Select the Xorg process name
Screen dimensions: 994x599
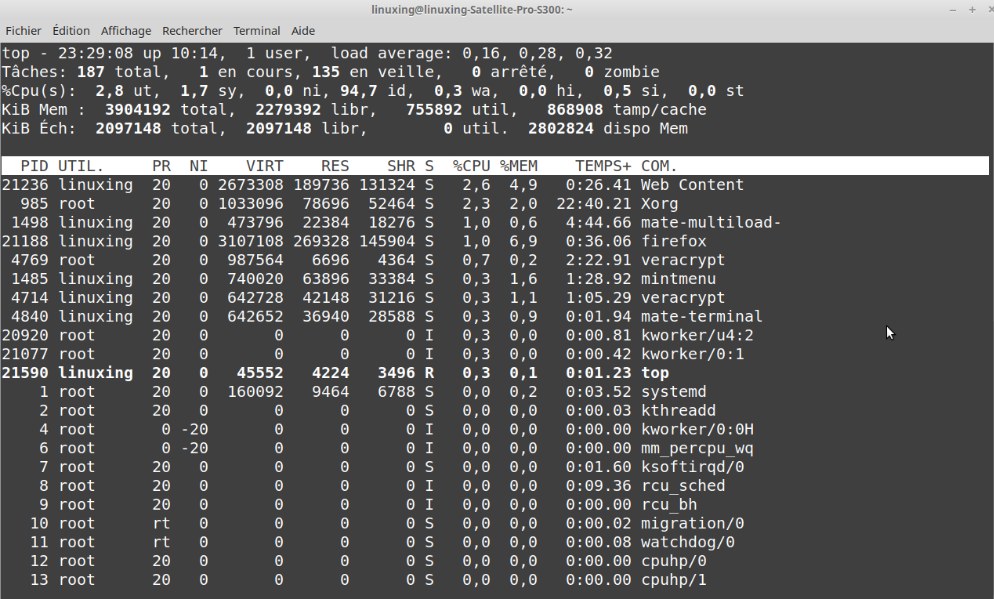(x=659, y=204)
